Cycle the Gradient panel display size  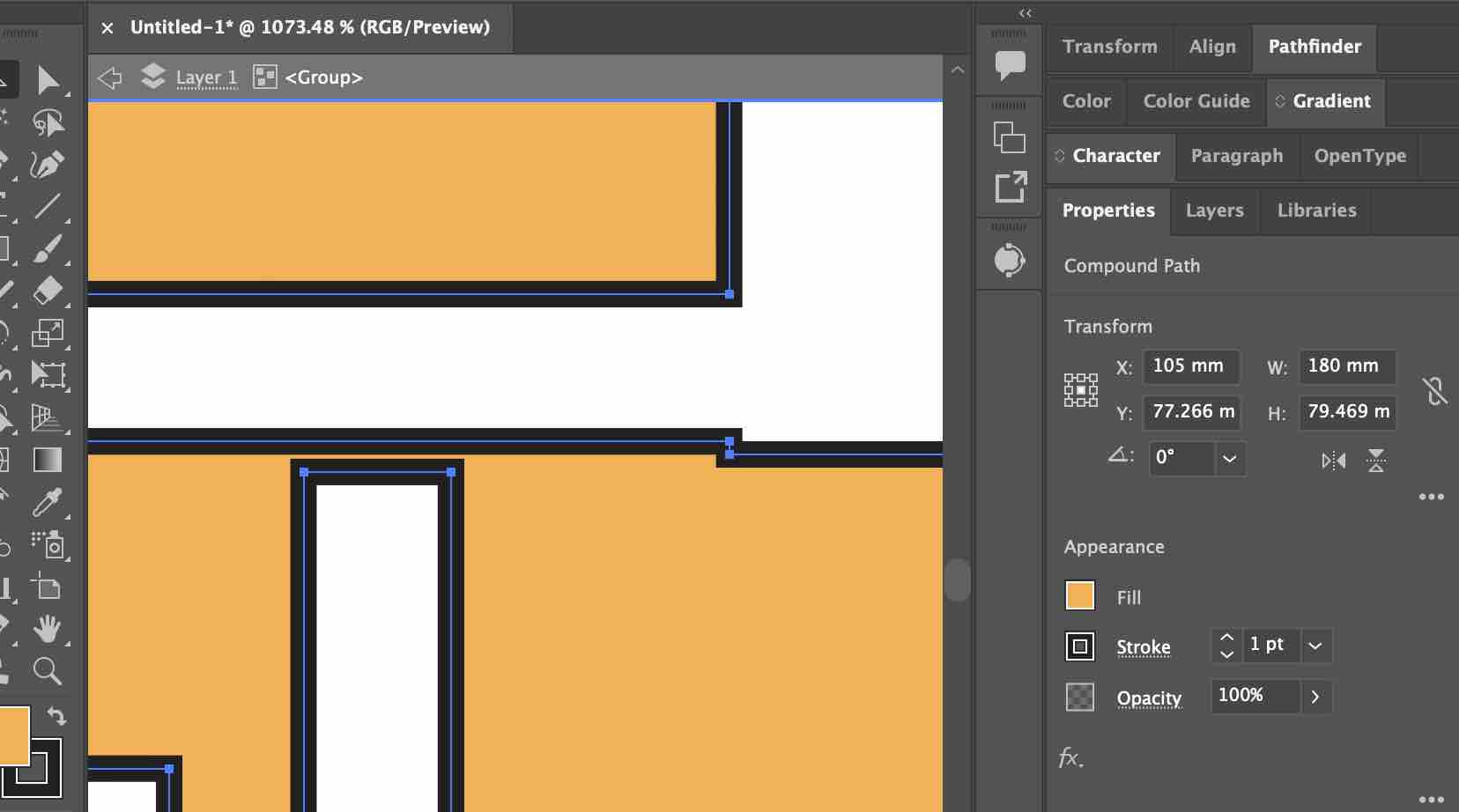coord(1280,101)
